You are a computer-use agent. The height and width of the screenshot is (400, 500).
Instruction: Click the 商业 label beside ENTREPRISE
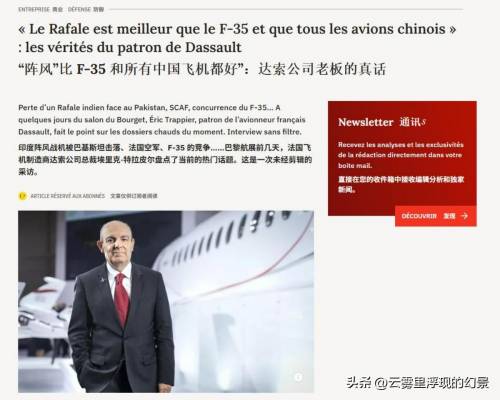coord(57,9)
